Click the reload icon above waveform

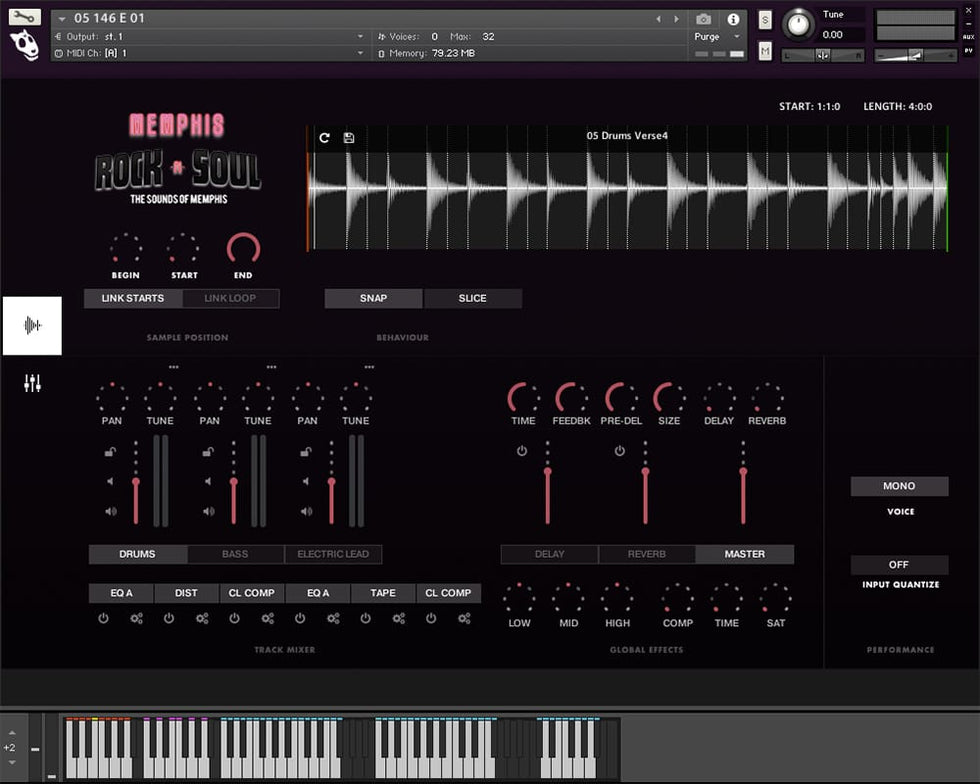click(324, 137)
